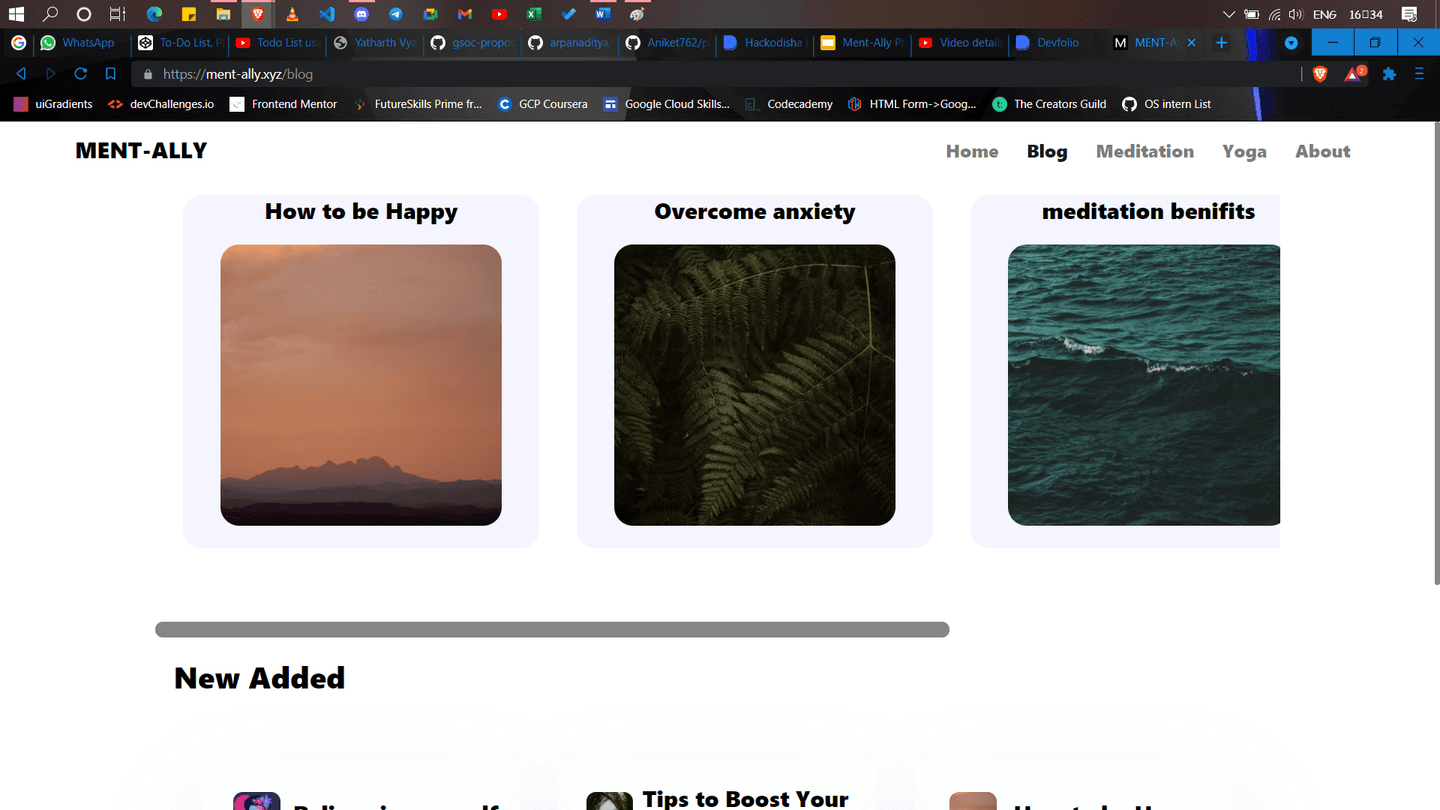View site info via lock icon
Screen dimensions: 1440x810
(148, 74)
